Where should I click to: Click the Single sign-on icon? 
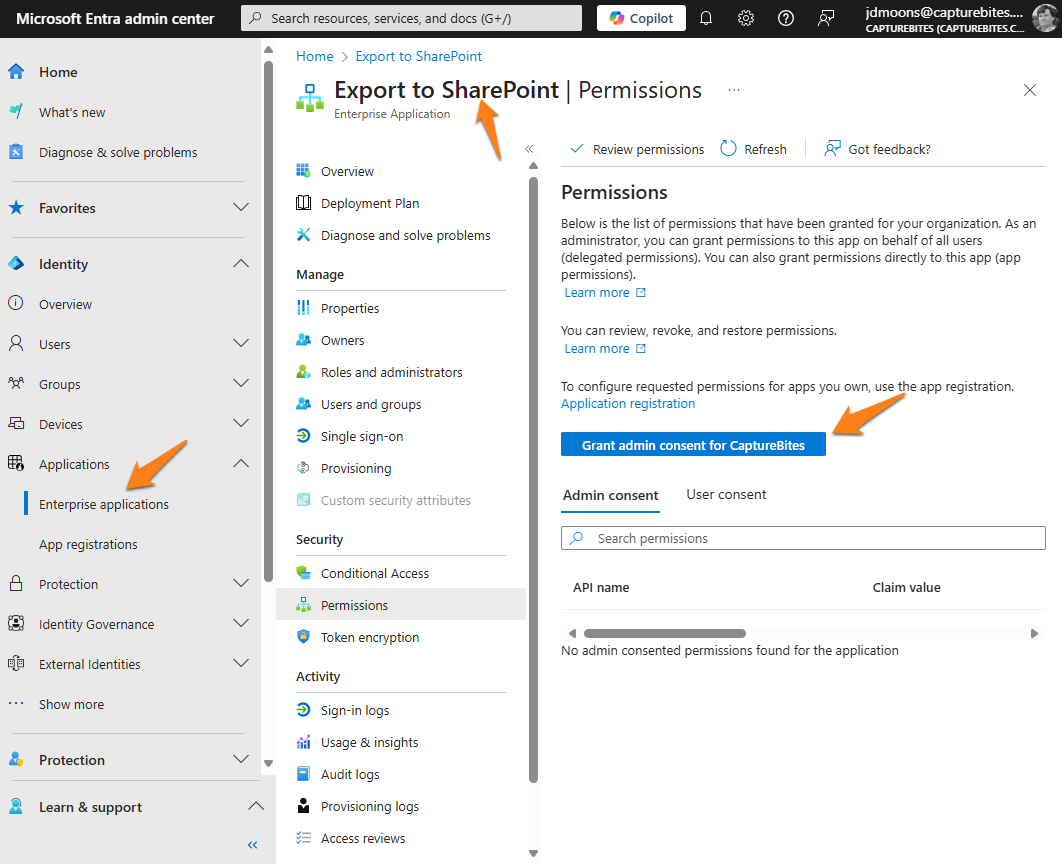click(303, 436)
